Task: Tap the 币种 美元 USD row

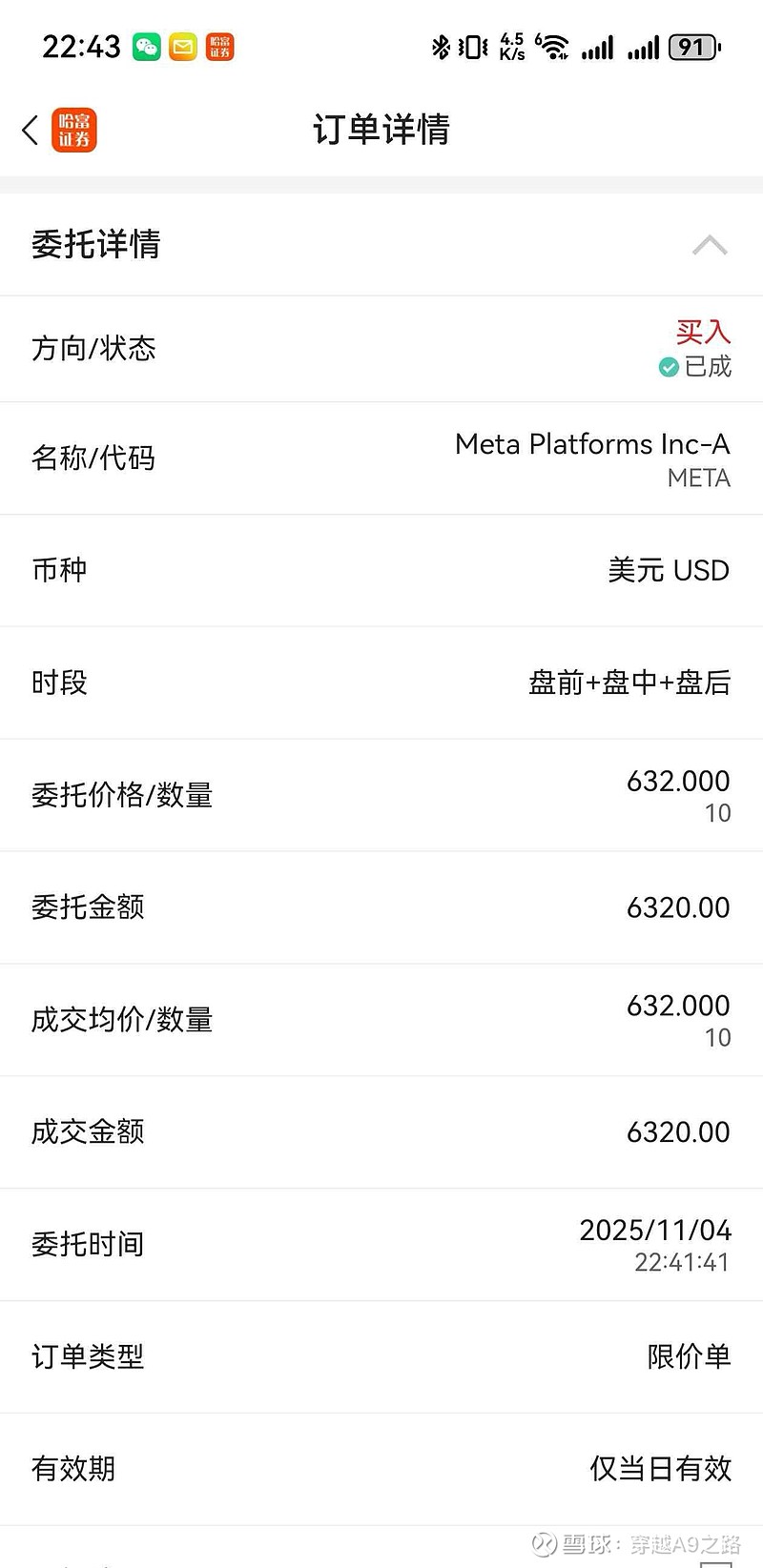Action: 381,570
